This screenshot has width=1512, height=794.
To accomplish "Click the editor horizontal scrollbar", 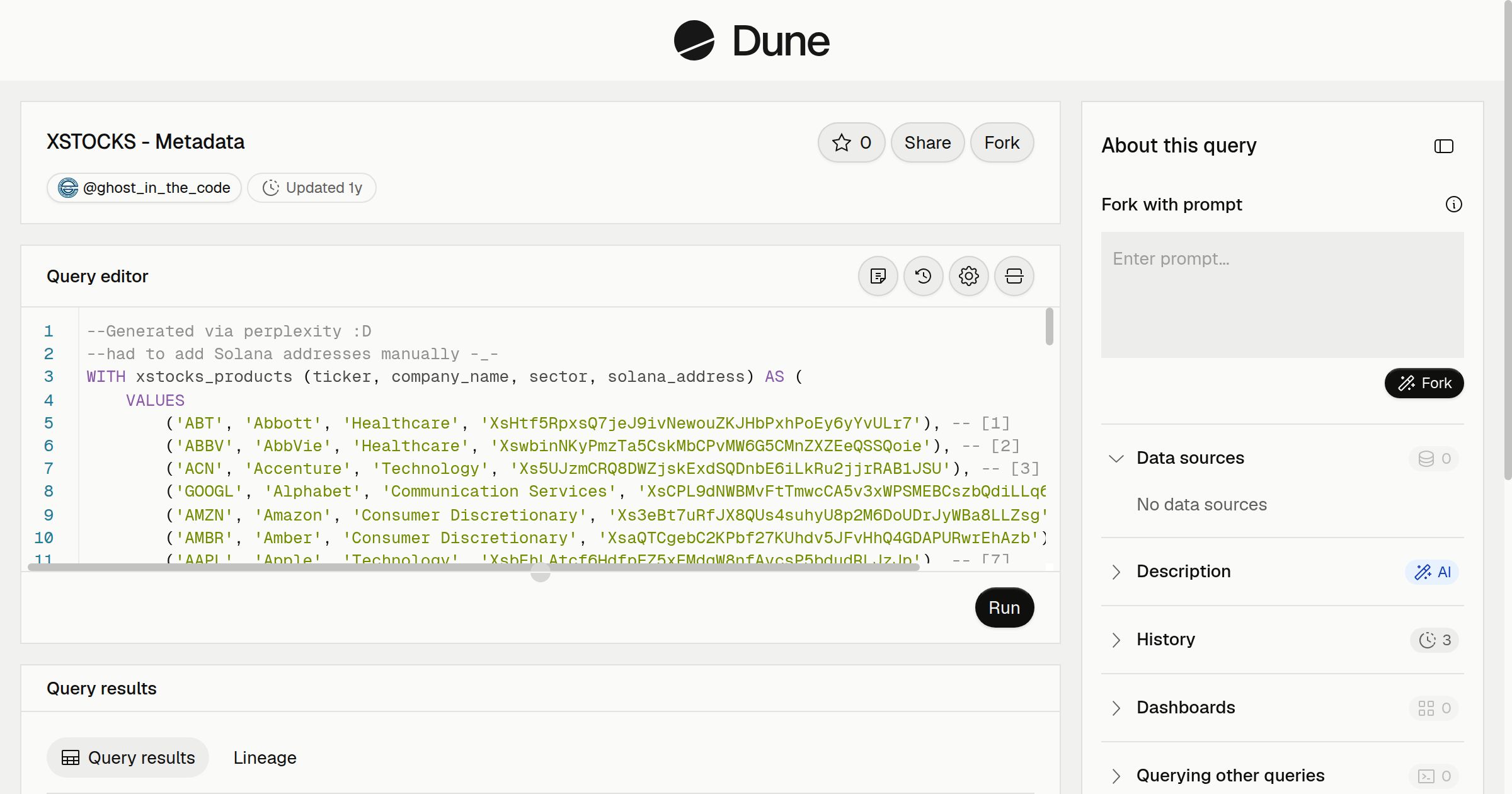I will tap(473, 567).
